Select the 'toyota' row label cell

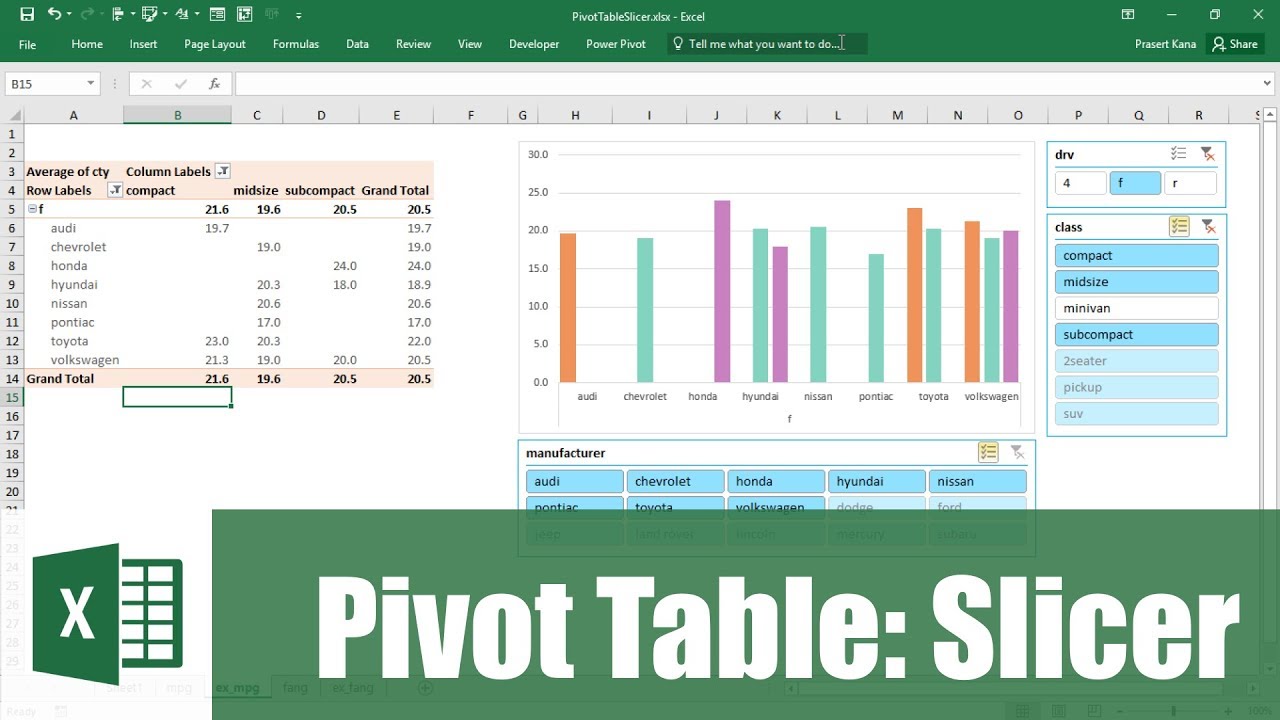pos(73,341)
